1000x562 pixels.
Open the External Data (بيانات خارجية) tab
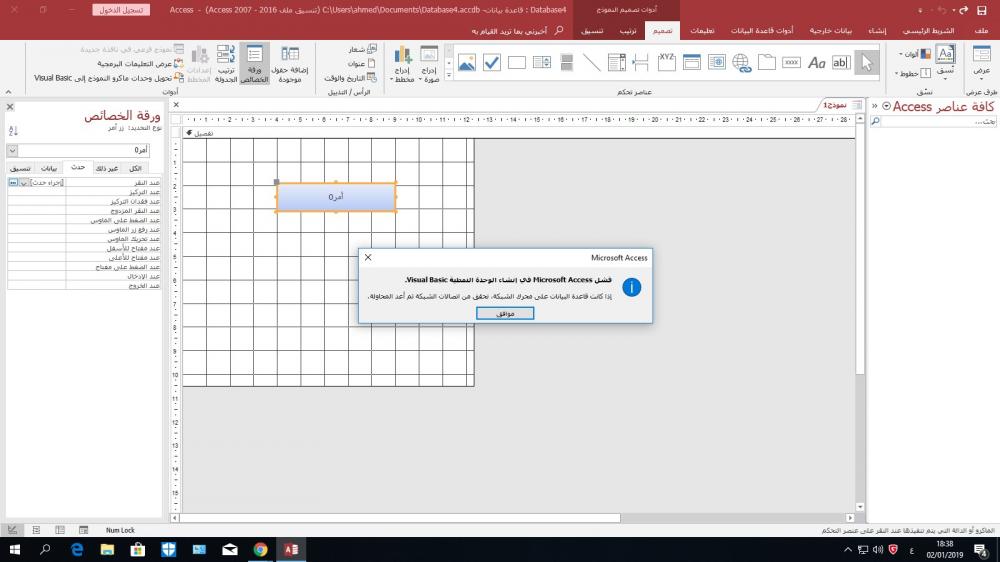(830, 31)
